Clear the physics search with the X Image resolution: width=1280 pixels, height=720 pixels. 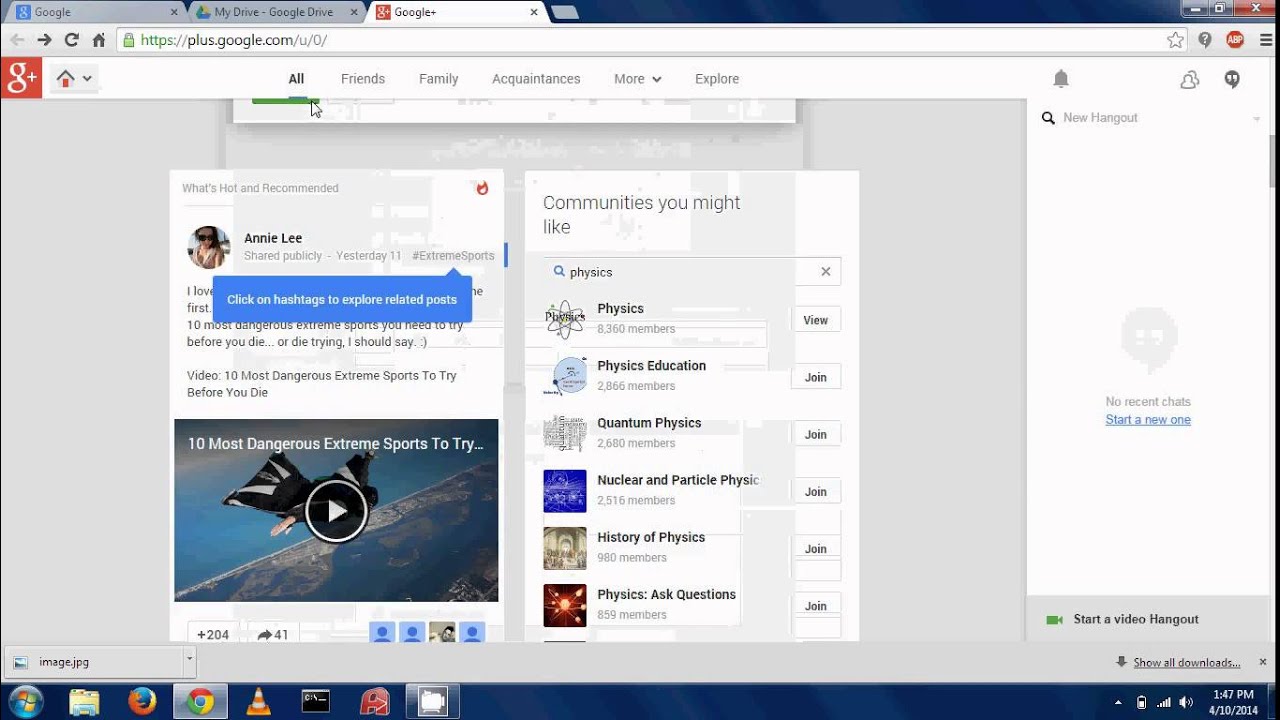tap(826, 271)
